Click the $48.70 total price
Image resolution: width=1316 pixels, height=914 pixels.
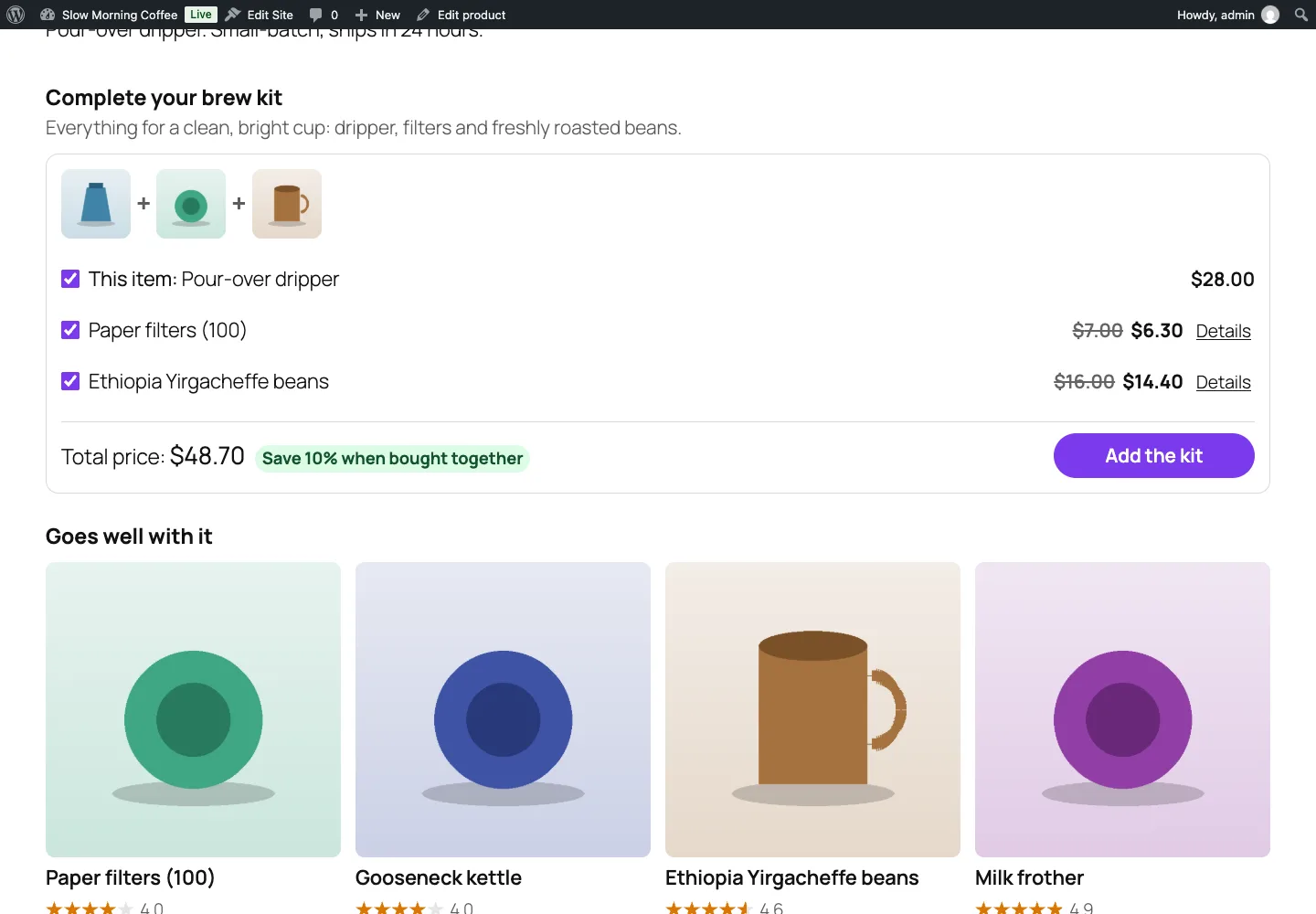[207, 456]
